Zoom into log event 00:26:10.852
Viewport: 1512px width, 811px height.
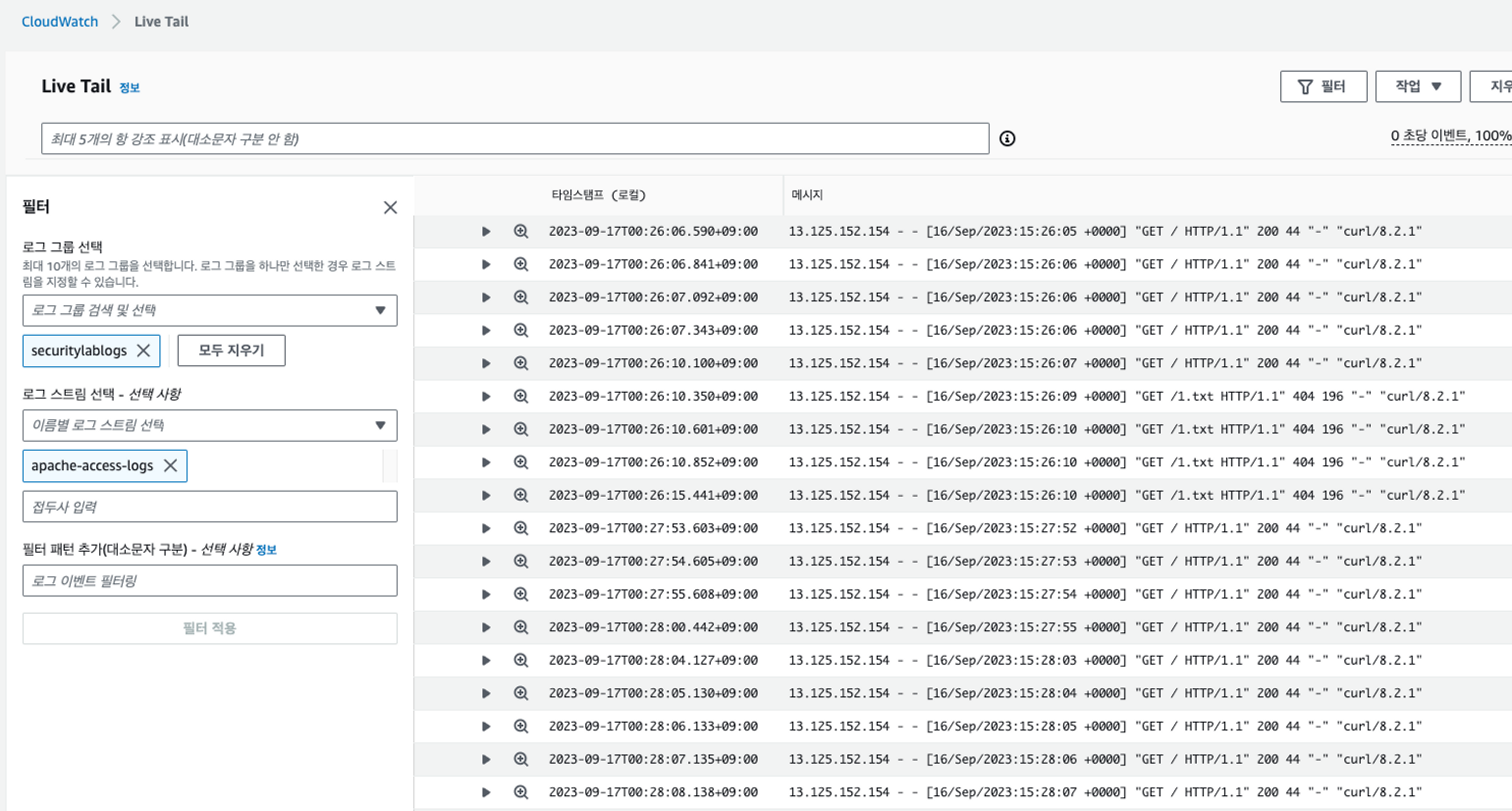click(521, 462)
